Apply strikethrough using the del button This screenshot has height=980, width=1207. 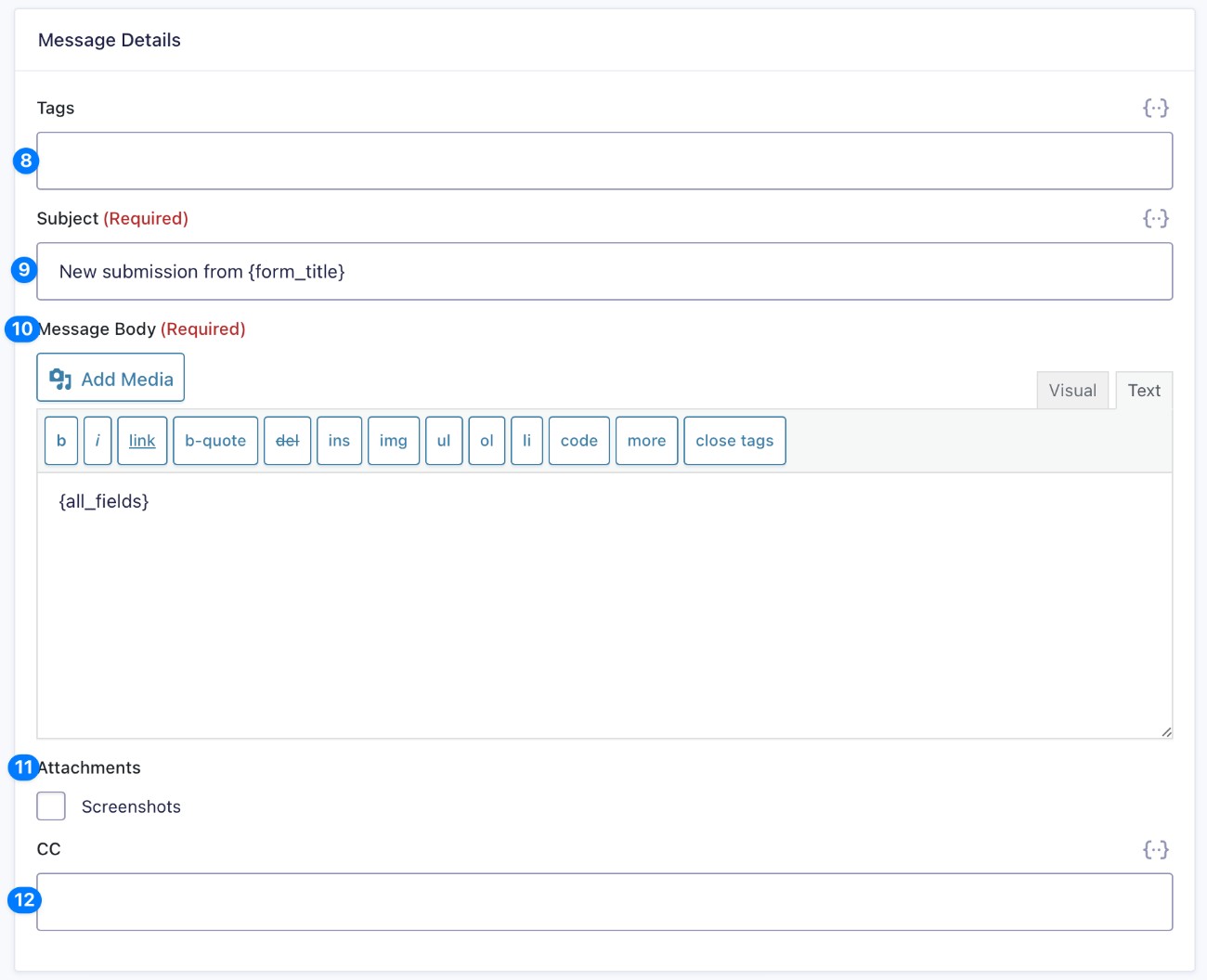point(287,440)
